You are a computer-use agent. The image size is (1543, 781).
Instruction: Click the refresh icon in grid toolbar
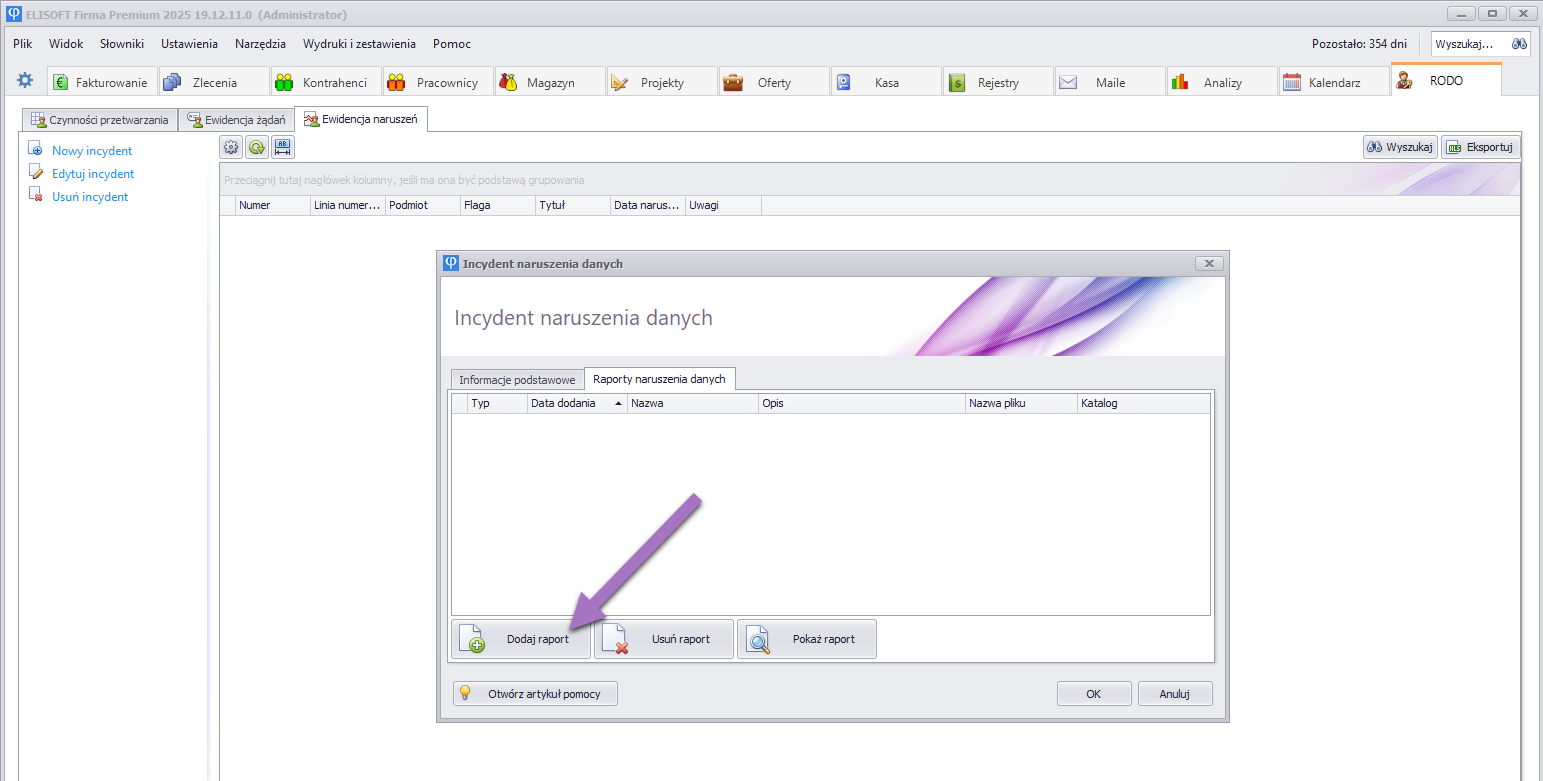coord(257,147)
